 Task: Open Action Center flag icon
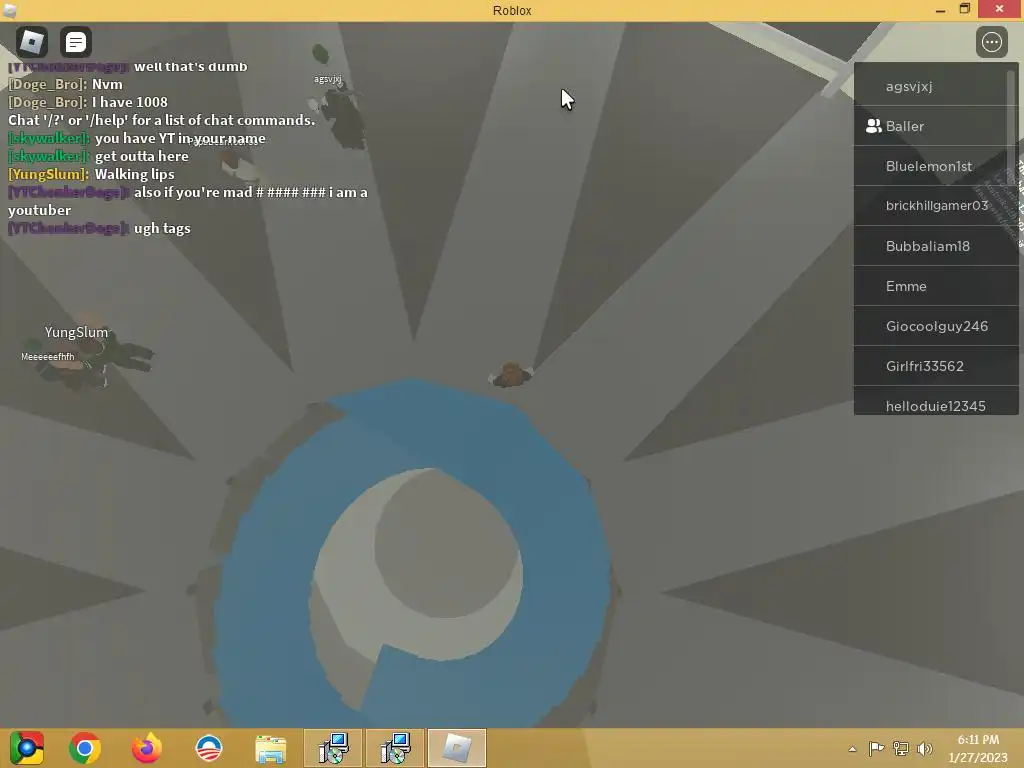click(876, 748)
